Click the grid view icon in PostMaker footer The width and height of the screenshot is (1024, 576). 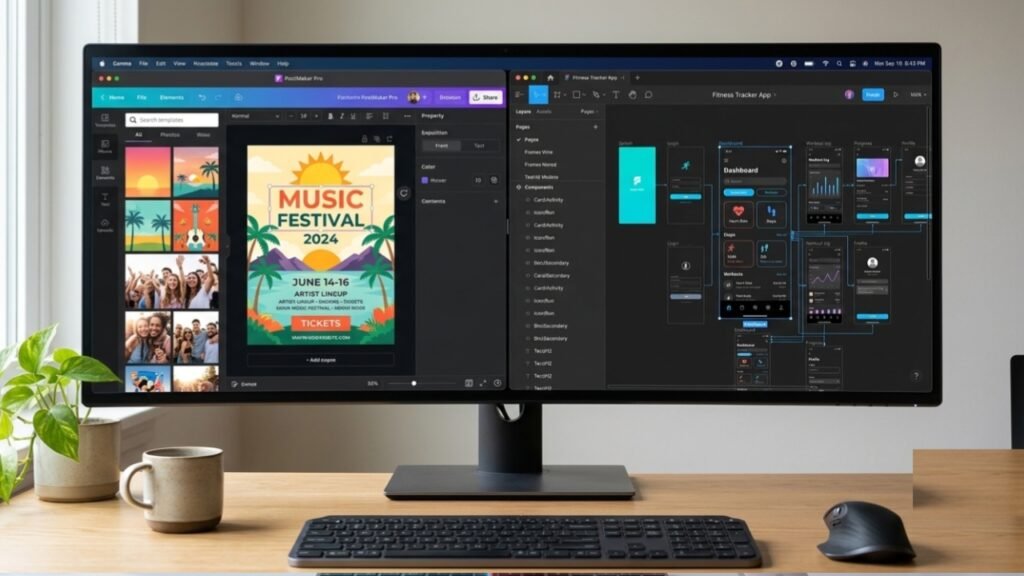pos(469,383)
